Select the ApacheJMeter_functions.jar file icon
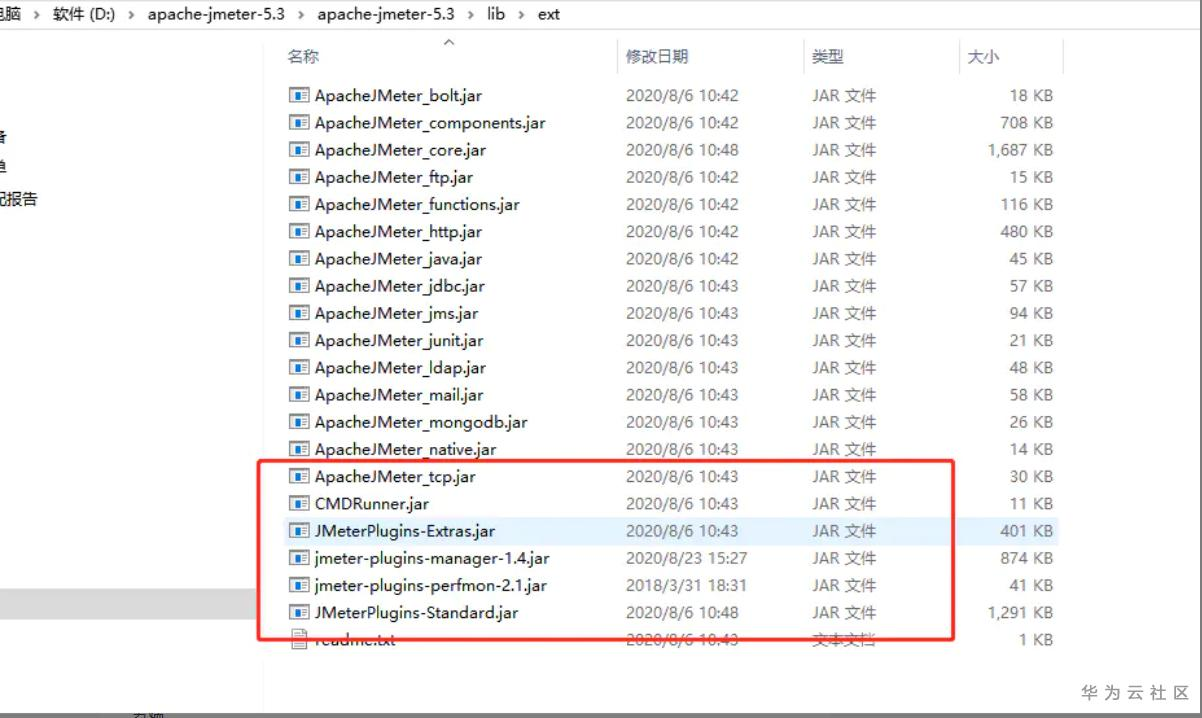The height and width of the screenshot is (718, 1202). pos(298,204)
